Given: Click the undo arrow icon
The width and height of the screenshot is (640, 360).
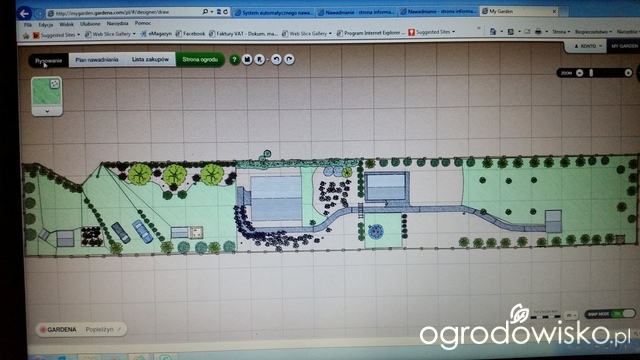Looking at the screenshot, I should (276, 60).
